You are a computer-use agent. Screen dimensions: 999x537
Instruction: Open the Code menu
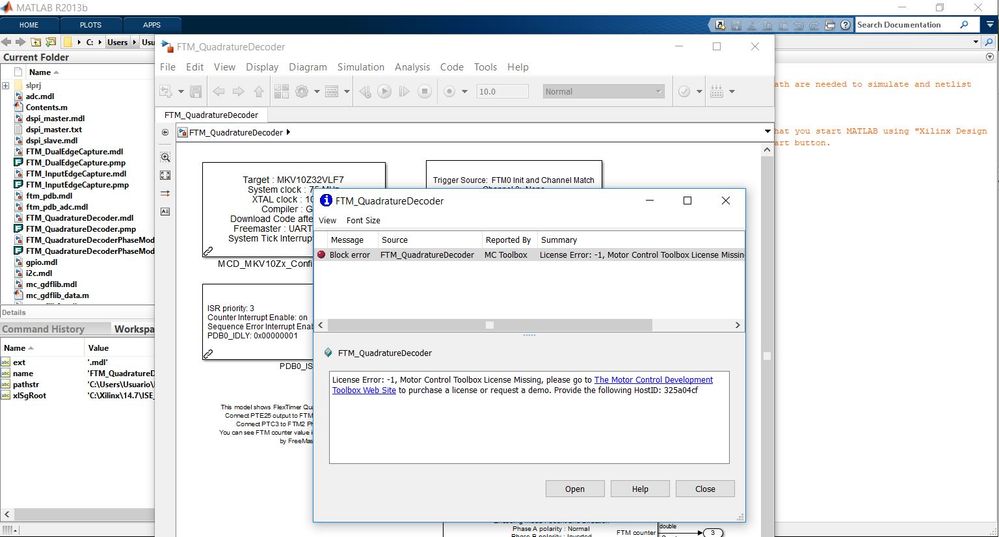452,67
